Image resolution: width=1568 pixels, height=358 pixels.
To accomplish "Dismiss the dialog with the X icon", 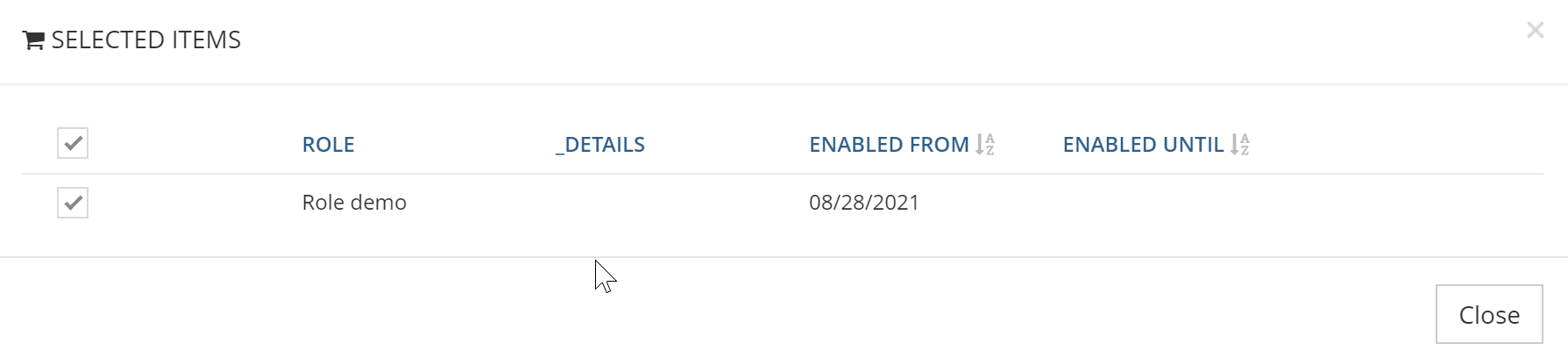I will [x=1535, y=31].
